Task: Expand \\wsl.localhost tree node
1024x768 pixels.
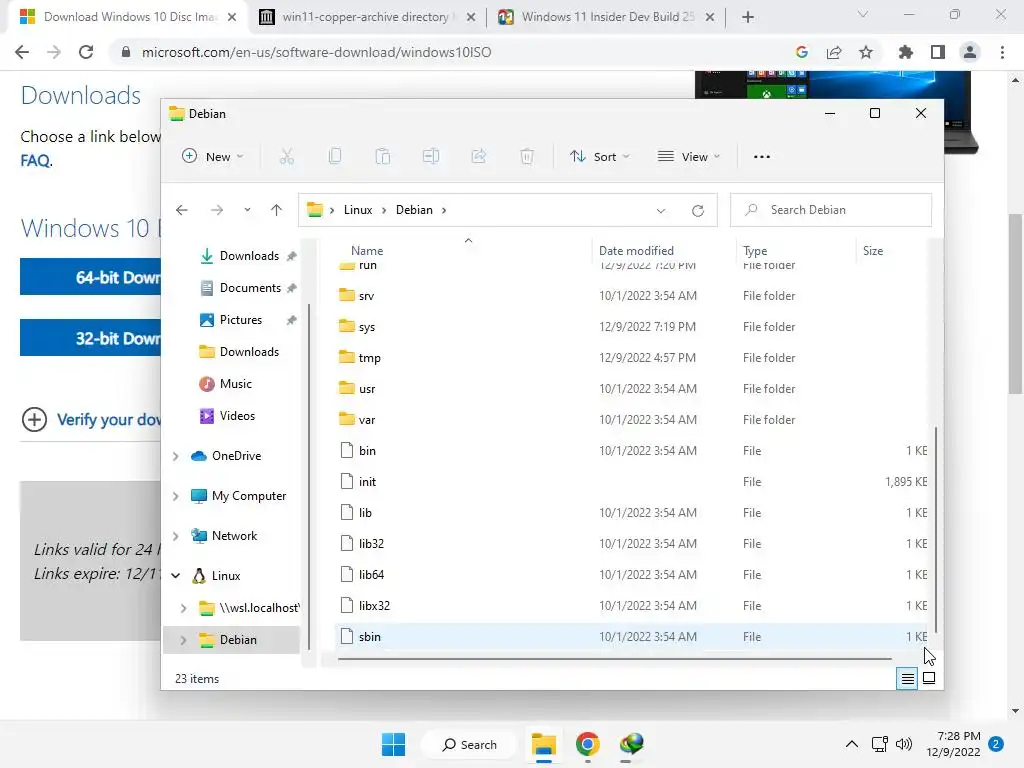Action: coord(184,608)
